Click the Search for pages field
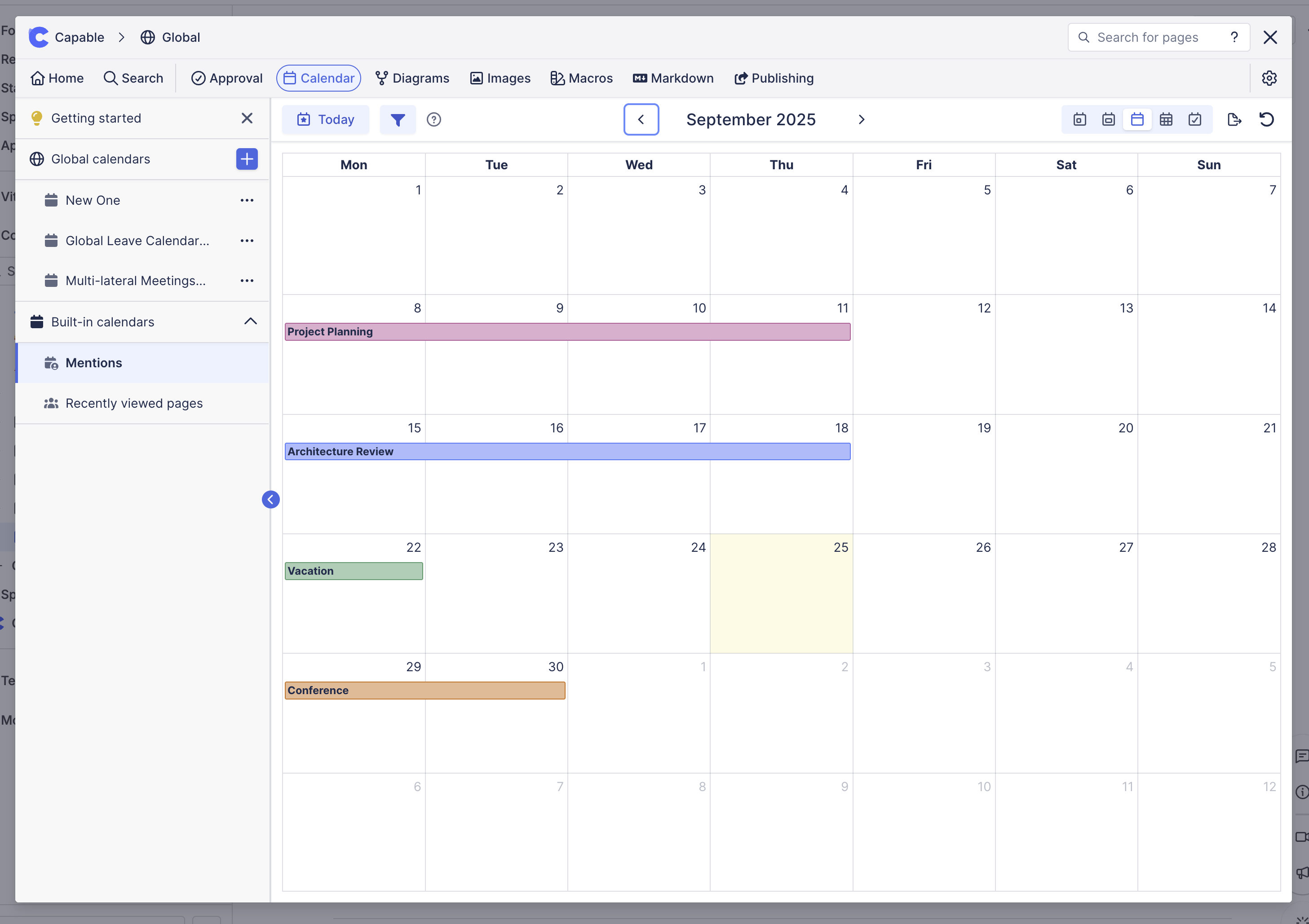 (1147, 37)
